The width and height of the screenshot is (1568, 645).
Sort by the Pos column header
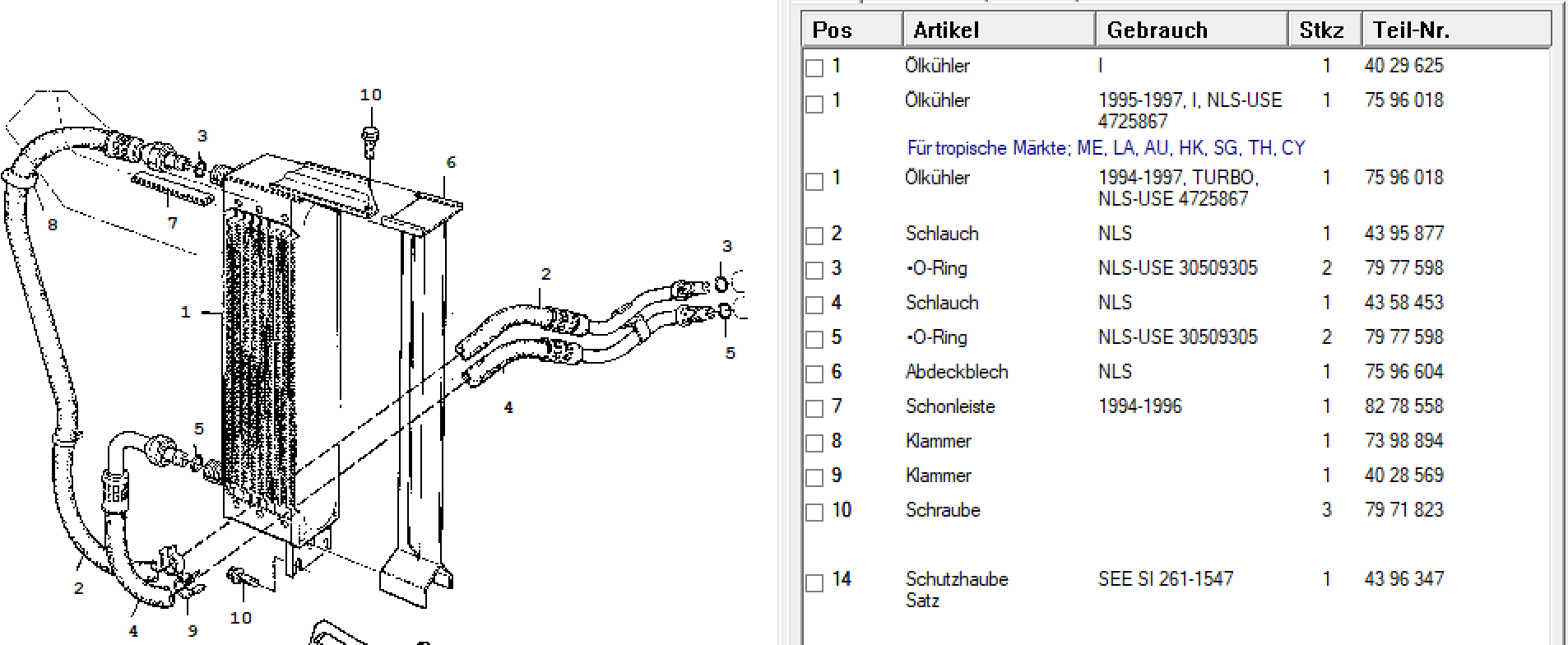(851, 30)
